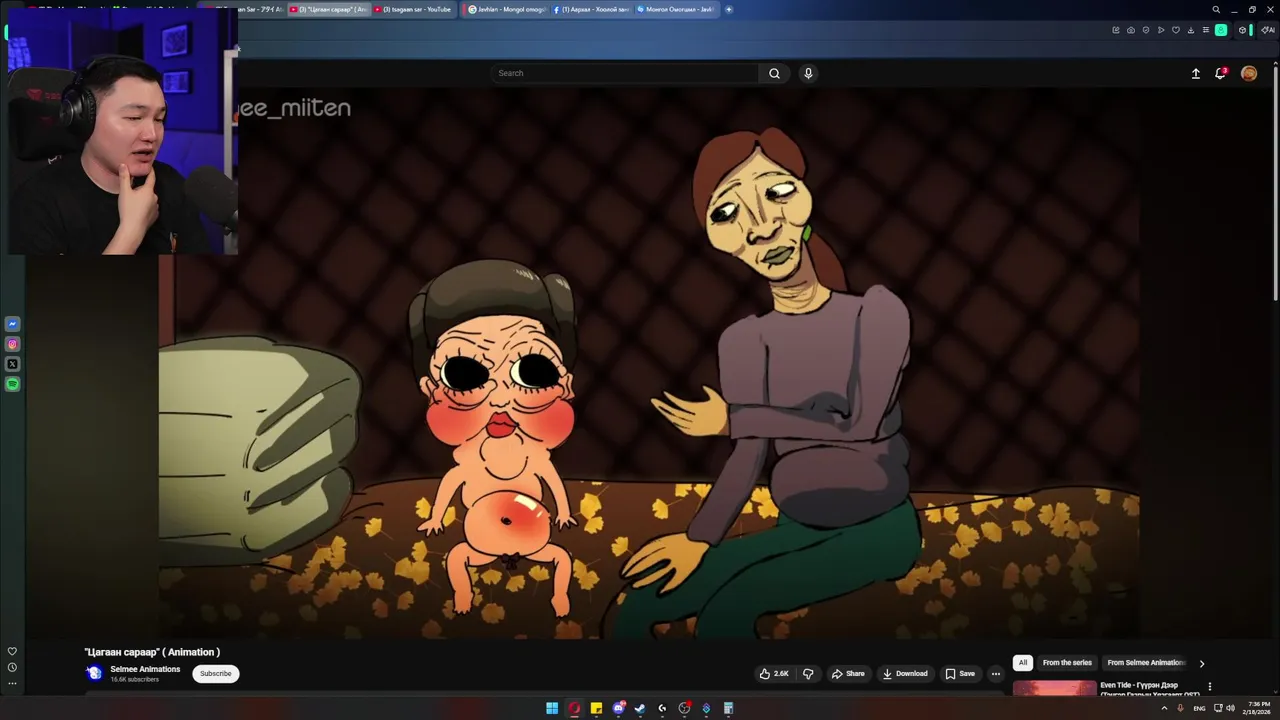1280x720 pixels.
Task: Open Instagram in the browser sidebar
Action: click(x=13, y=344)
